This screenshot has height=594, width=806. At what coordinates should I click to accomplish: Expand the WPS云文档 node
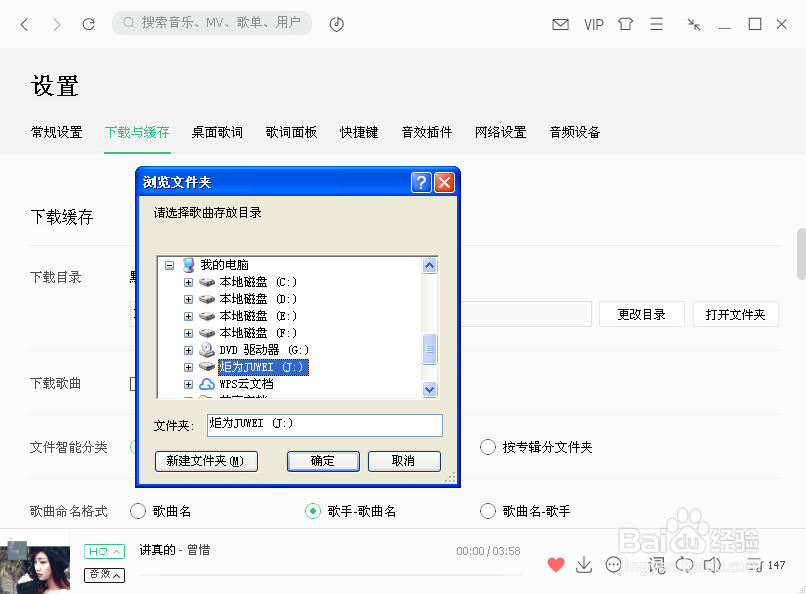click(x=188, y=384)
